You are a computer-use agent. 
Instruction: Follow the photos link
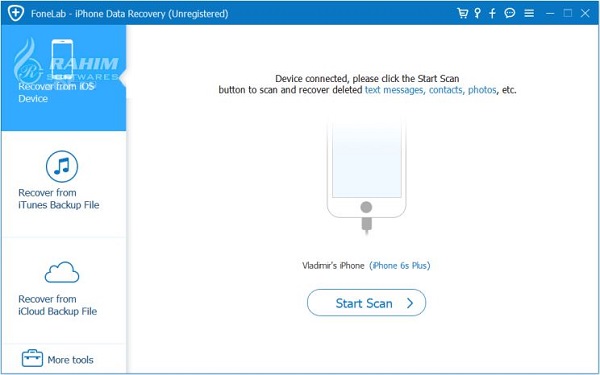482,90
